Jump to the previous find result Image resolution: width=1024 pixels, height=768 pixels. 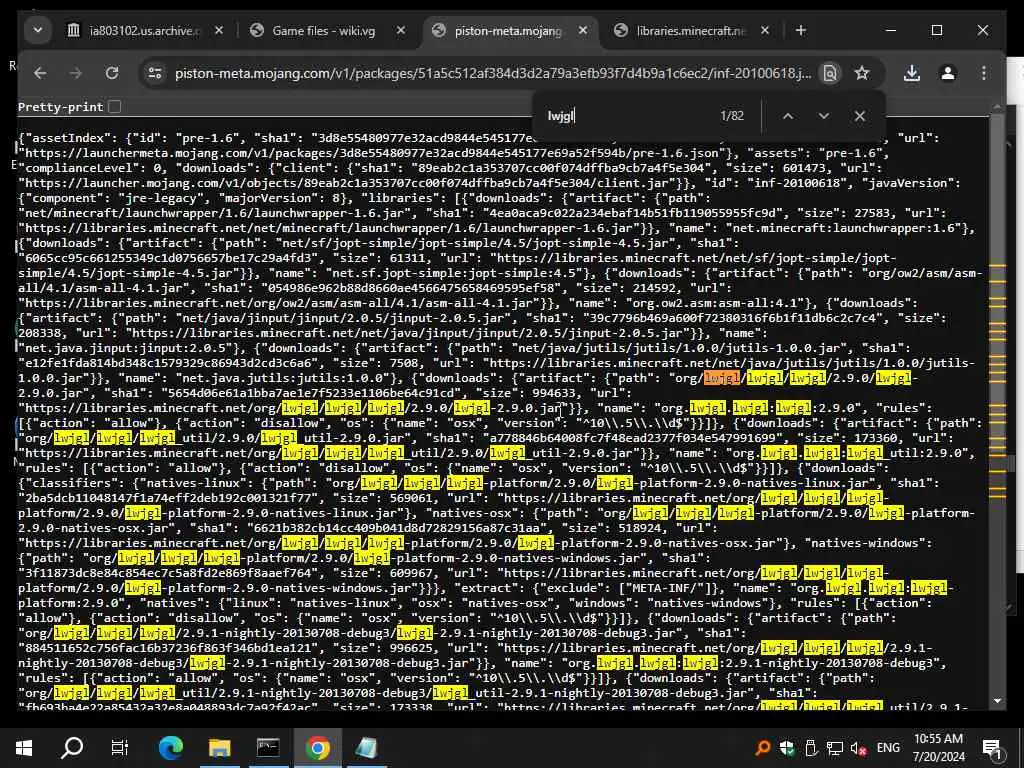pos(788,116)
